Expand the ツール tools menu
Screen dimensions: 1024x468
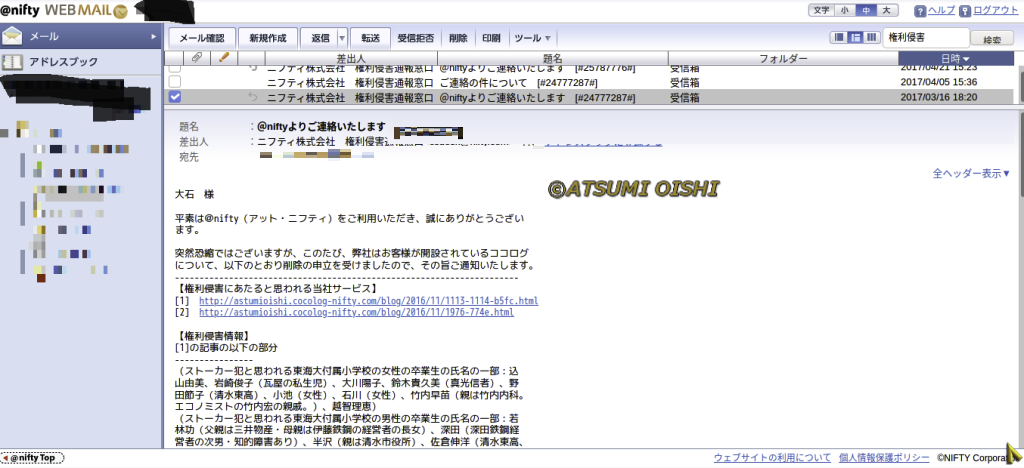pos(531,38)
